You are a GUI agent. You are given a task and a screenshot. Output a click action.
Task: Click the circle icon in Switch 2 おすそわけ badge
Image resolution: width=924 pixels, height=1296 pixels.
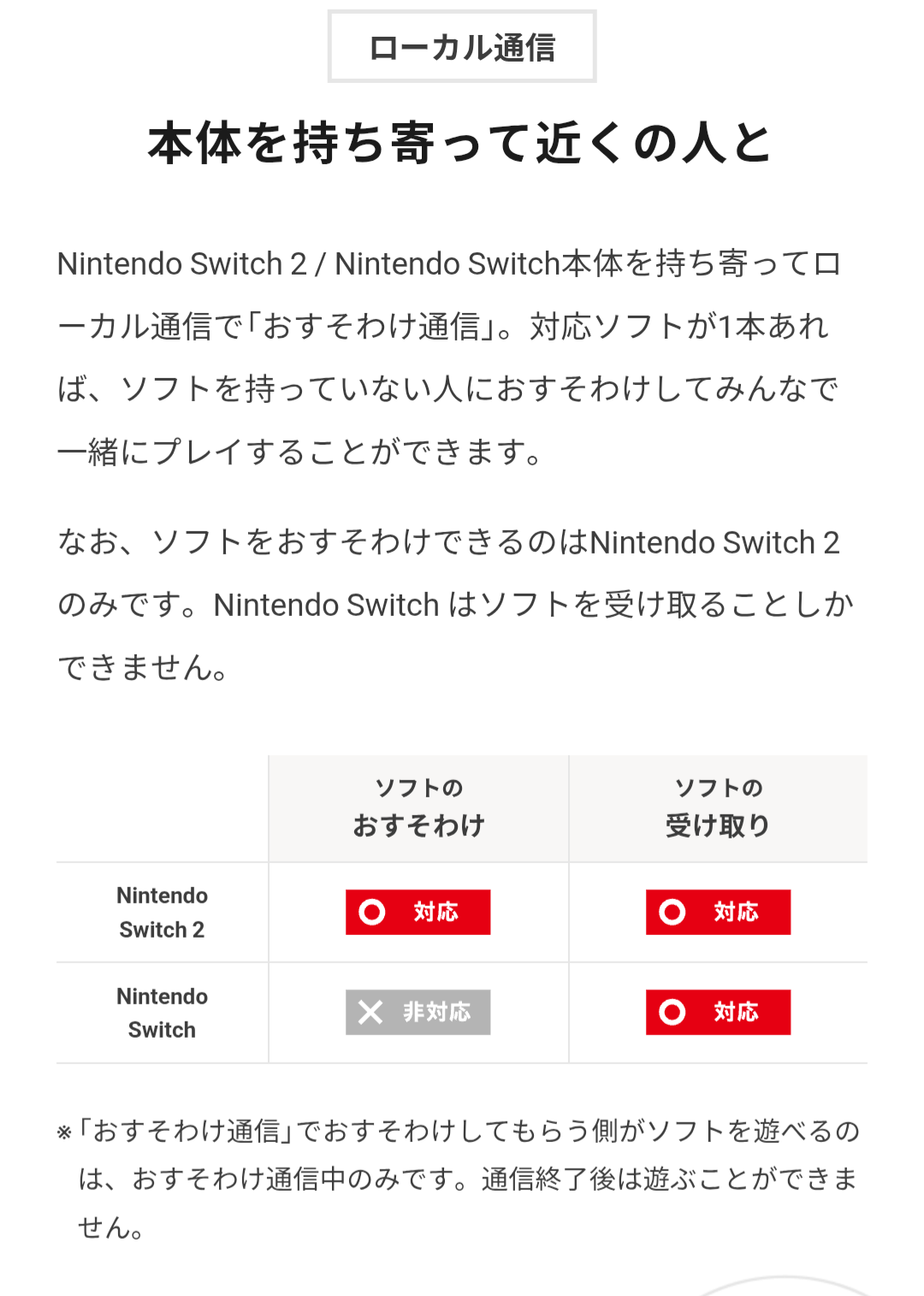pos(372,912)
